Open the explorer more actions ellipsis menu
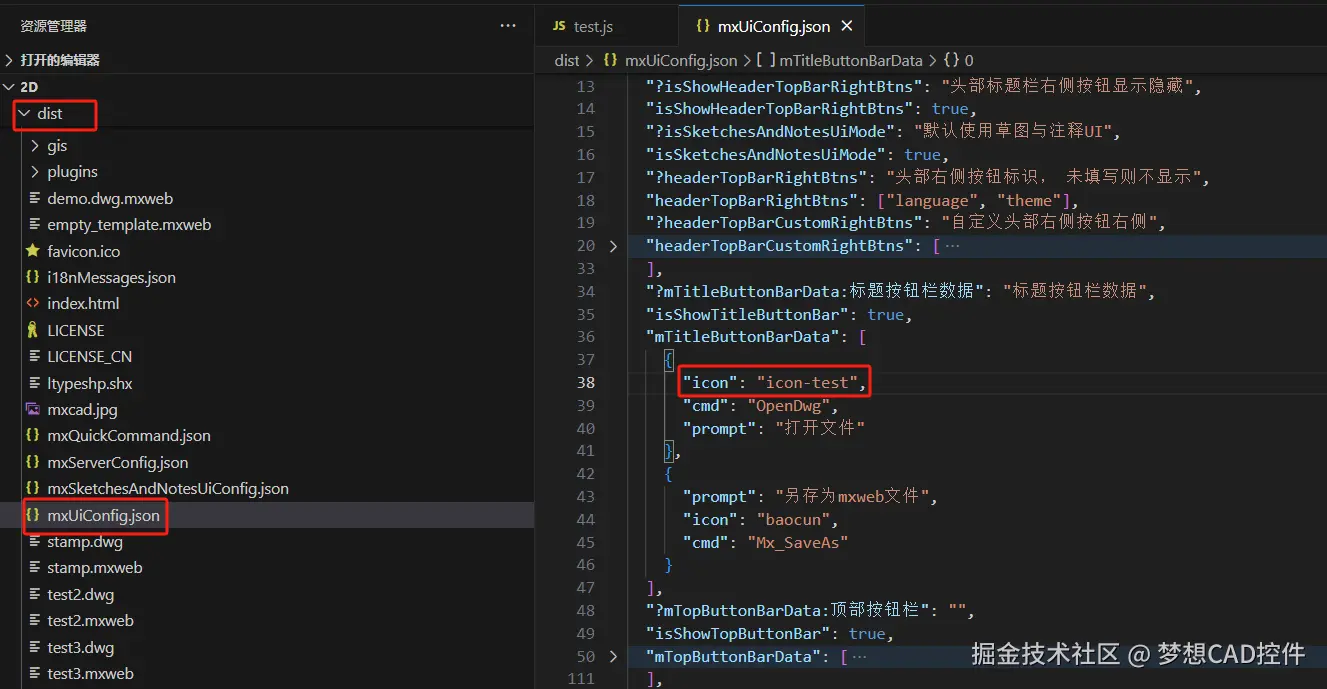Viewport: 1327px width, 689px height. click(x=508, y=26)
